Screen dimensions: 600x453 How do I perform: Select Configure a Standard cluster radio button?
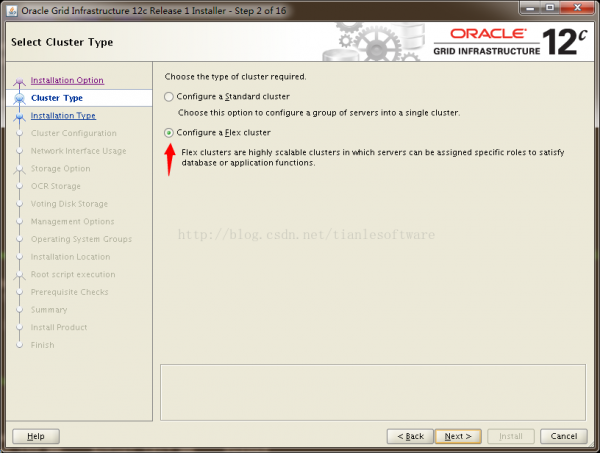[x=169, y=97]
